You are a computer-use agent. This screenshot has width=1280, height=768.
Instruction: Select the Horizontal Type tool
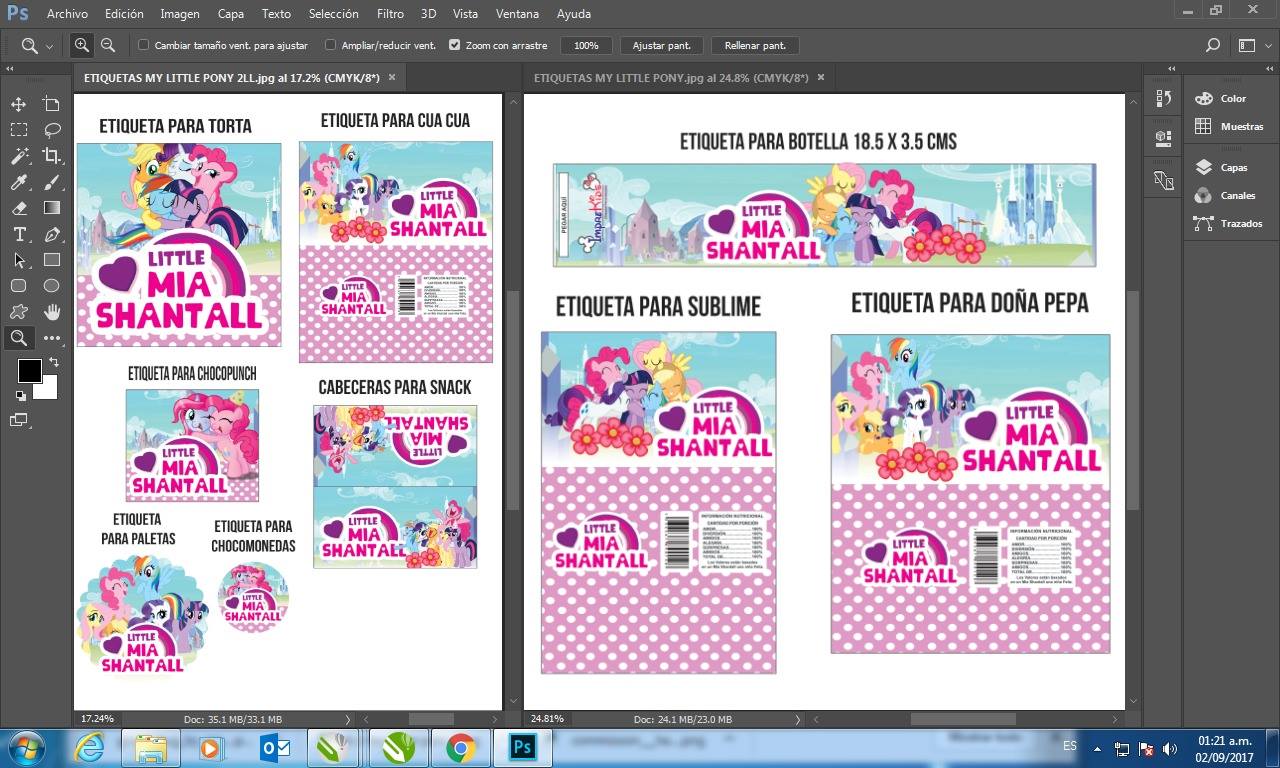coord(18,234)
